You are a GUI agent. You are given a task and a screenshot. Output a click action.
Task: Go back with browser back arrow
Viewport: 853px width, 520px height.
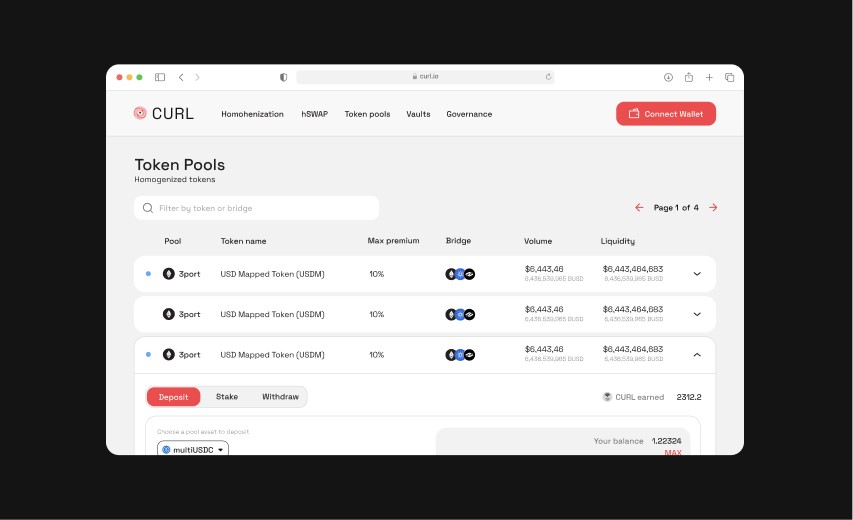tap(181, 77)
